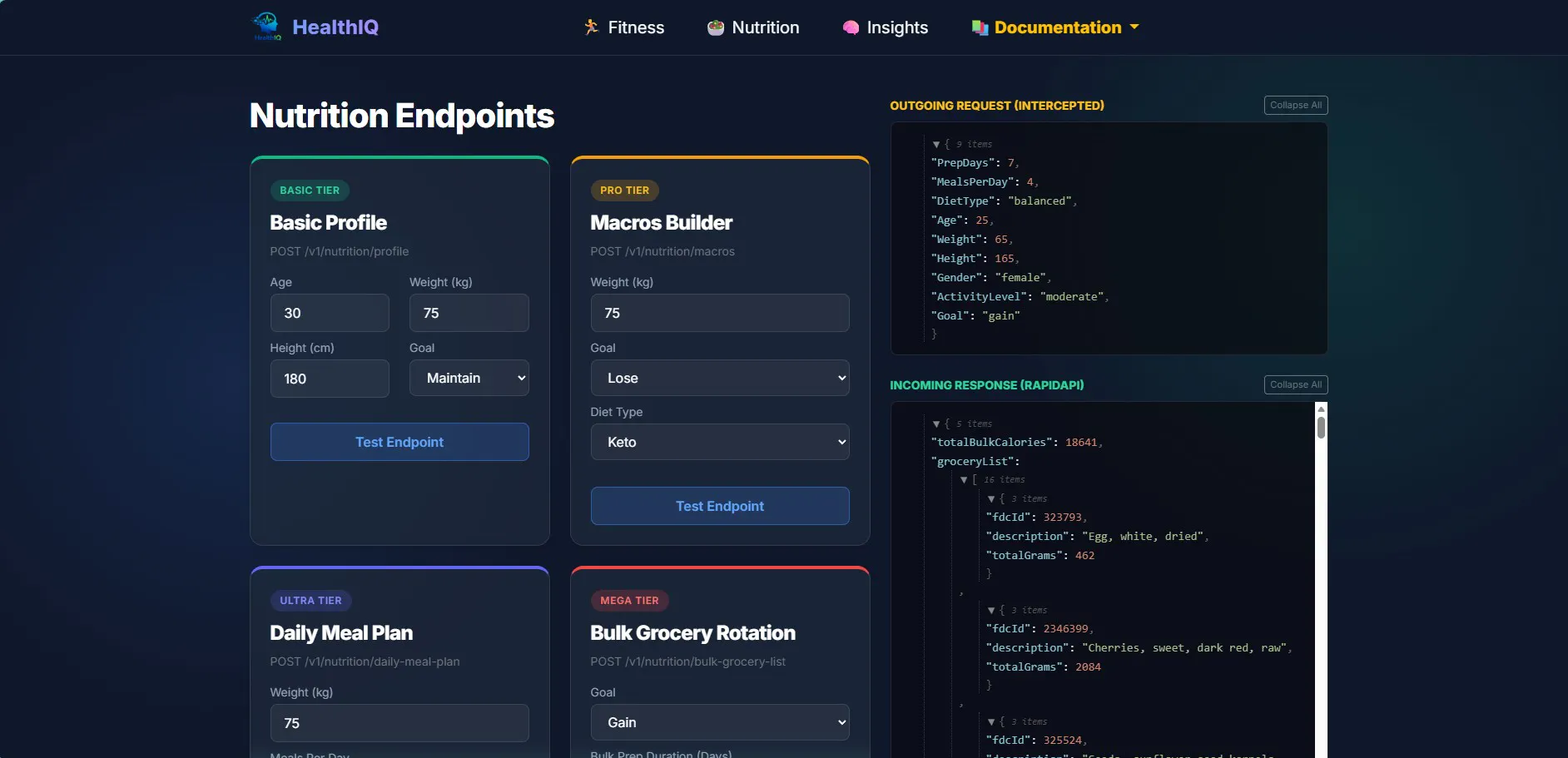Click the "totalBulkCalories": 18641 line
Screen dimensions: 1568x758
1017,443
